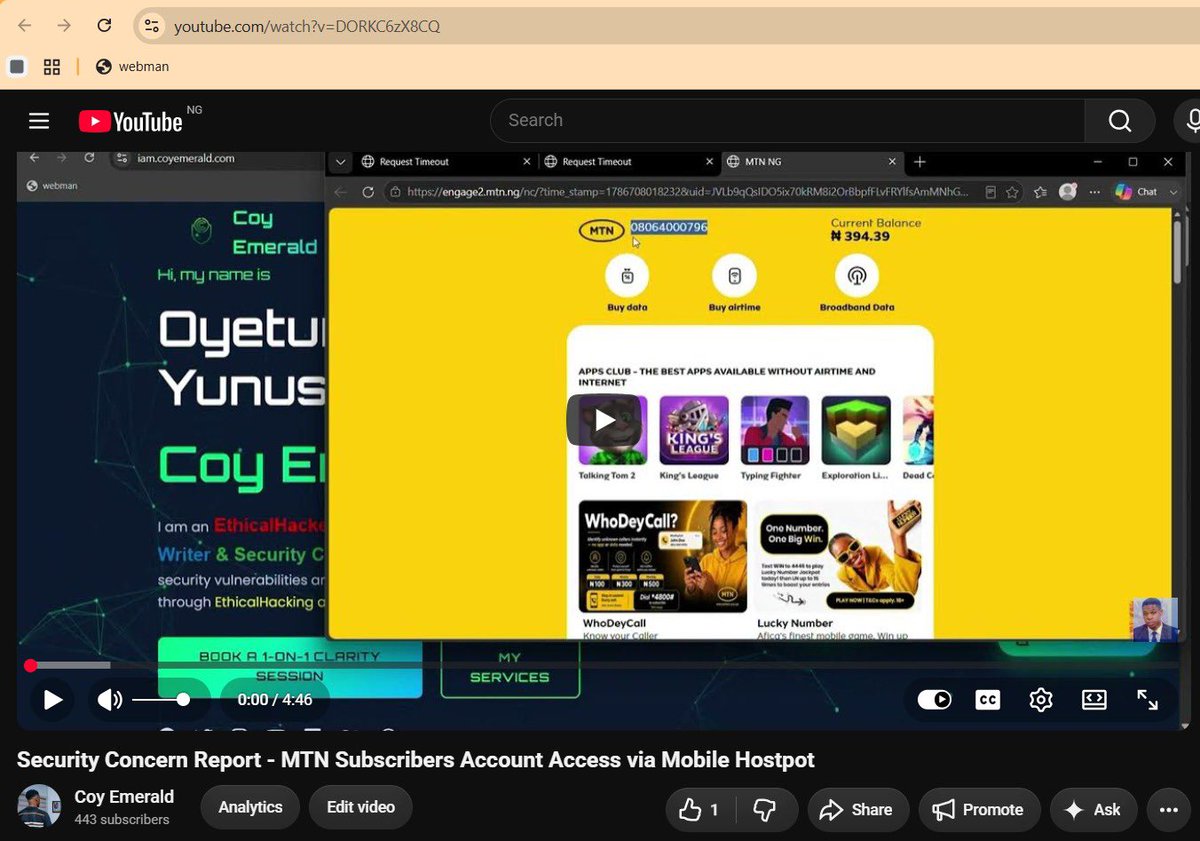Mute the video with the speaker icon
Screen dimensions: 1200x841
click(x=110, y=700)
